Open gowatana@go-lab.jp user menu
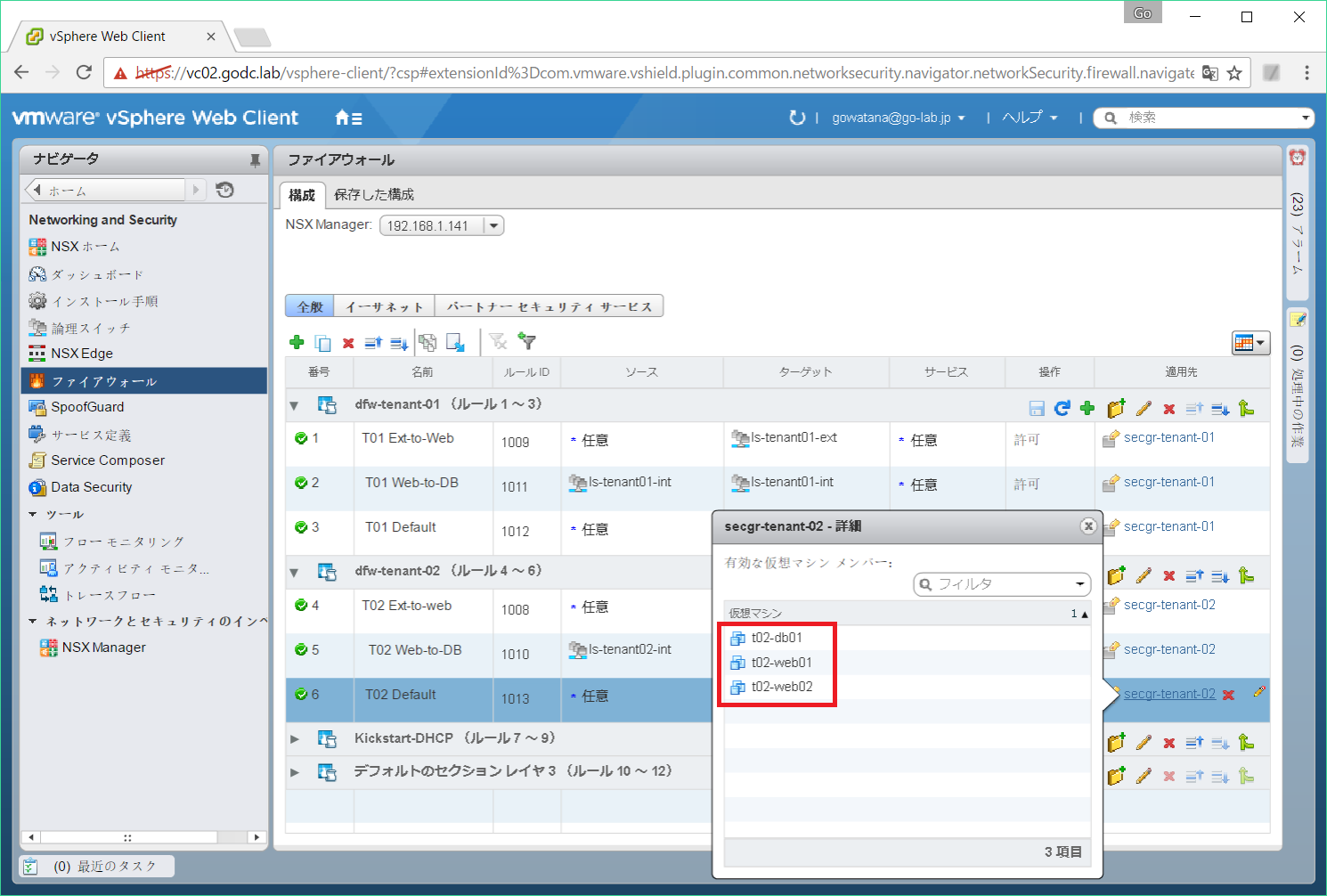The height and width of the screenshot is (896, 1327). pyautogui.click(x=899, y=118)
